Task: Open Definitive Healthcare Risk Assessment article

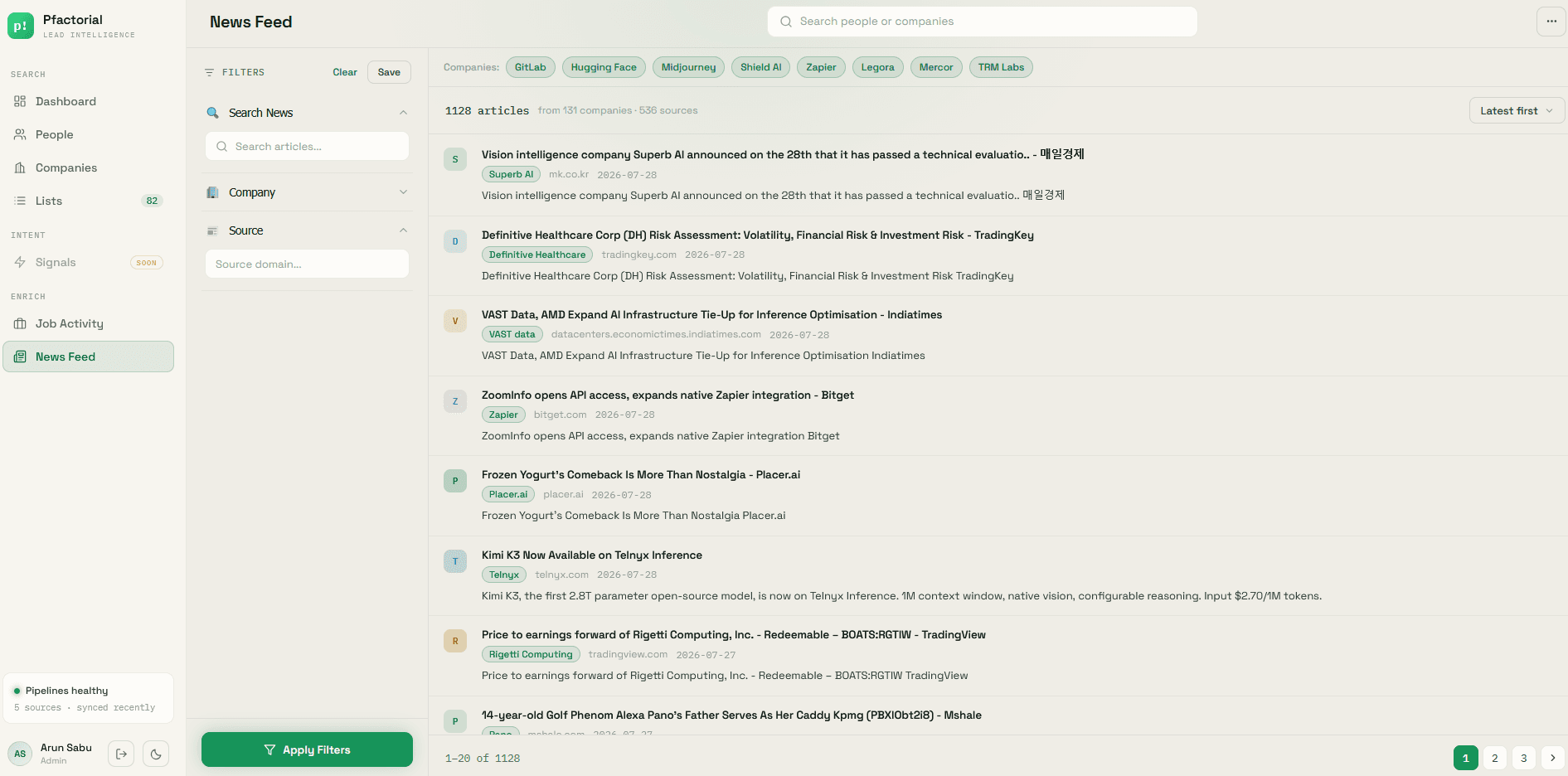Action: (x=758, y=235)
